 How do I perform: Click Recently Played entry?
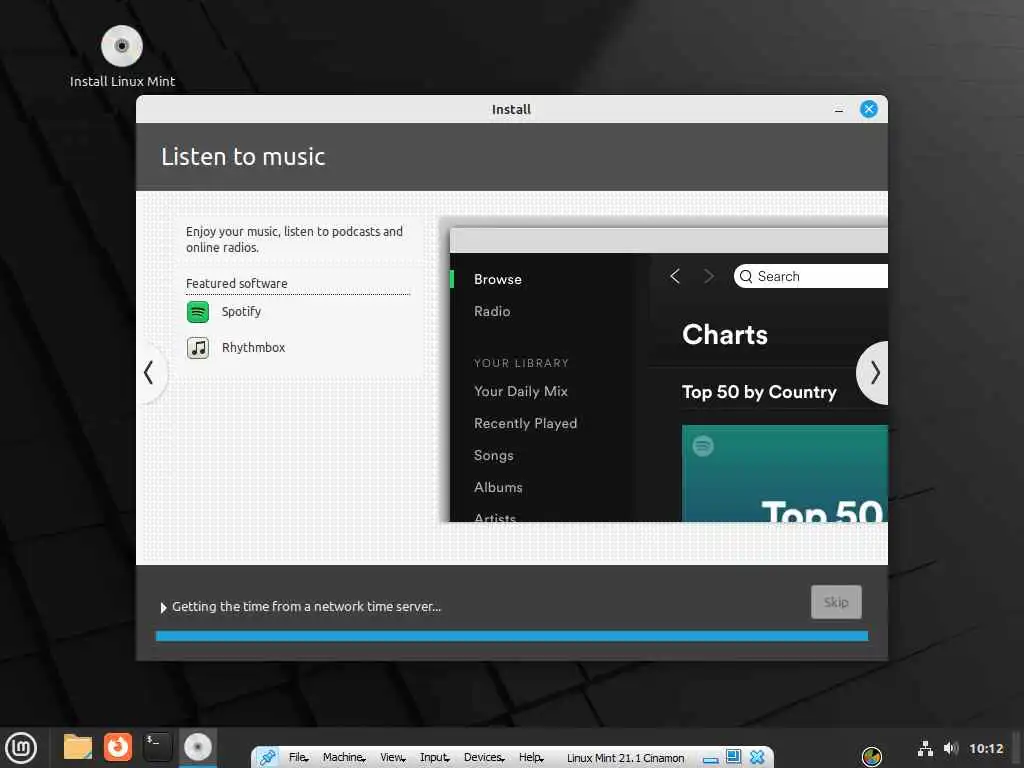pyautogui.click(x=525, y=423)
